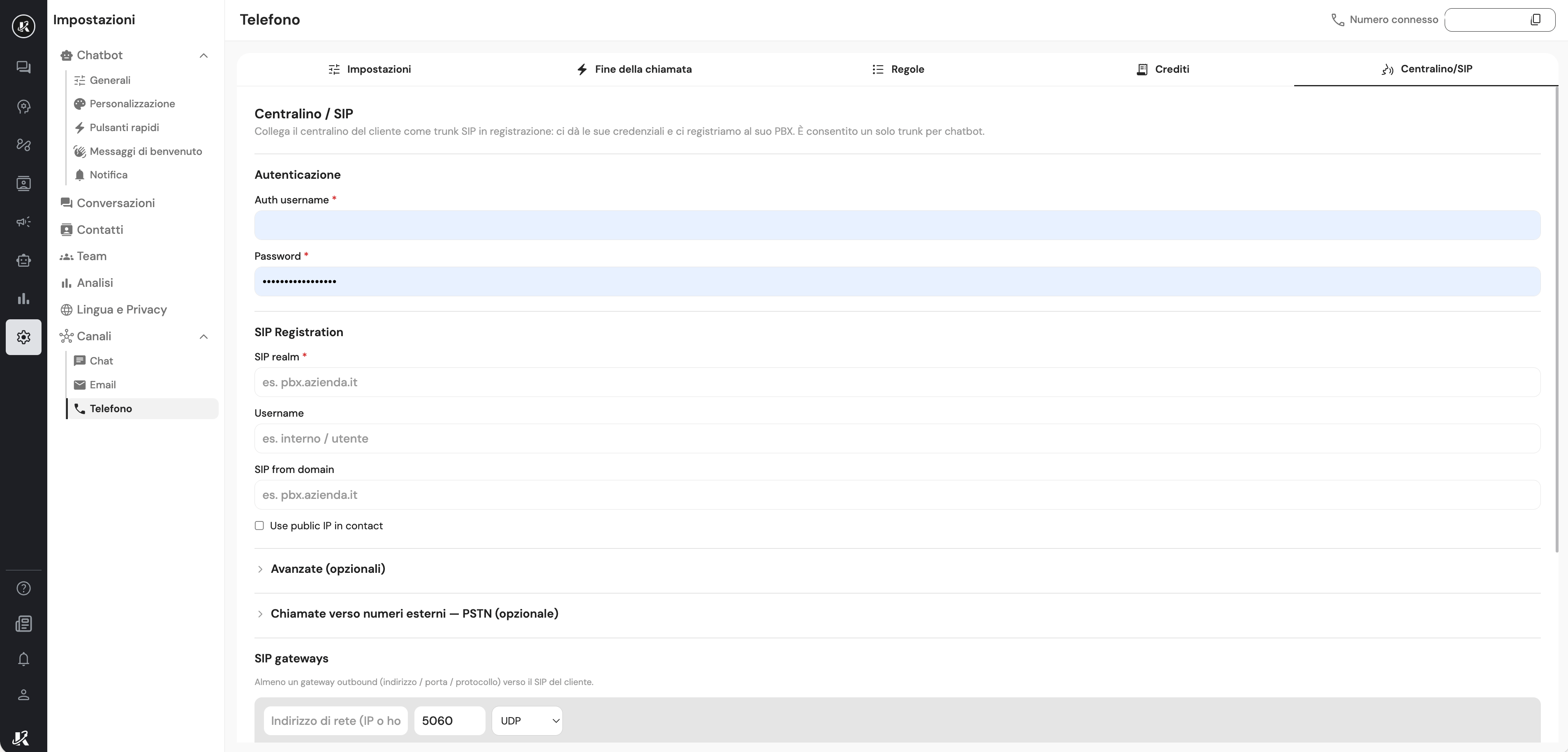Click the gateway port field showing 5060
This screenshot has width=1568, height=752.
449,720
